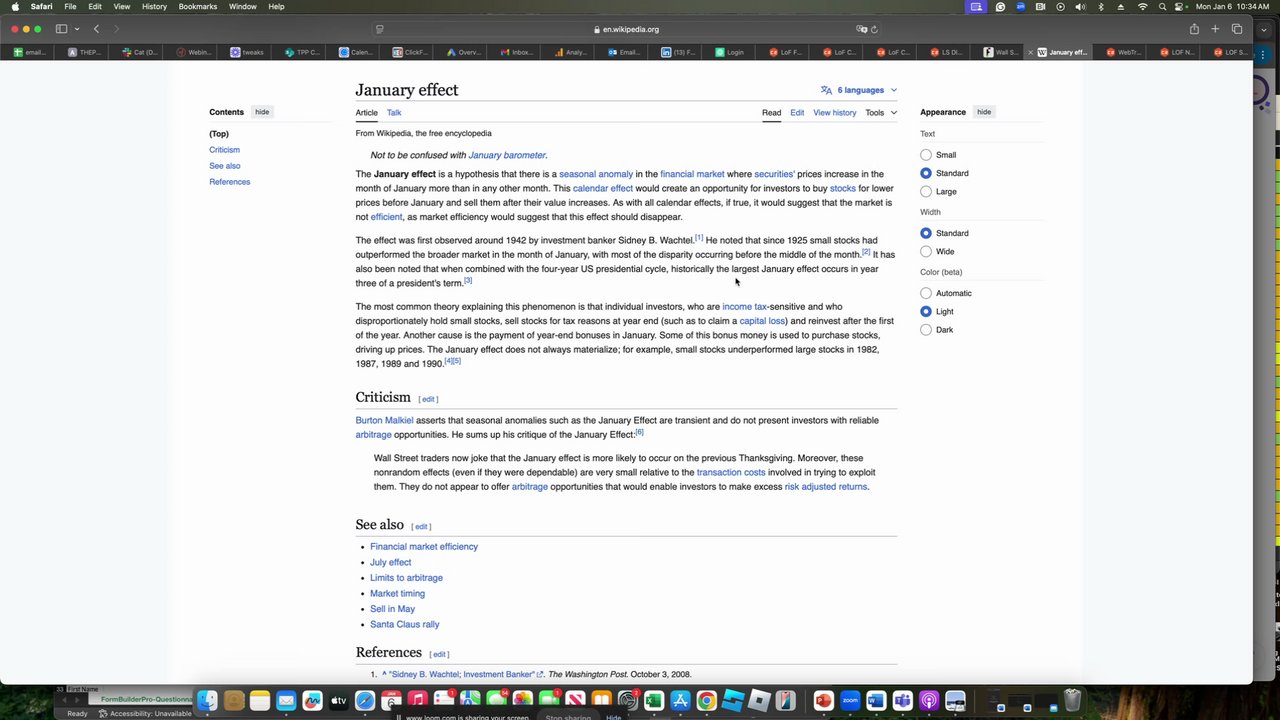Go back with Safari's back arrow

96,29
